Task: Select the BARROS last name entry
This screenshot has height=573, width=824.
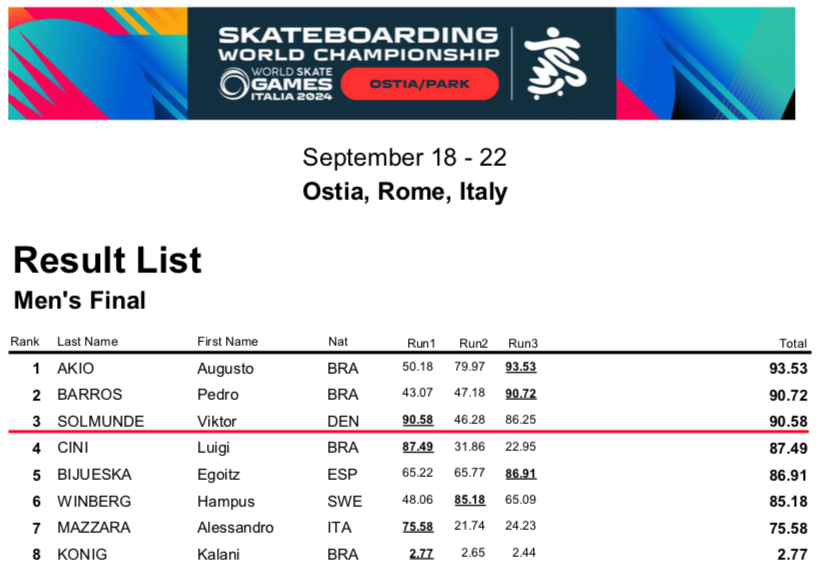Action: pos(89,395)
